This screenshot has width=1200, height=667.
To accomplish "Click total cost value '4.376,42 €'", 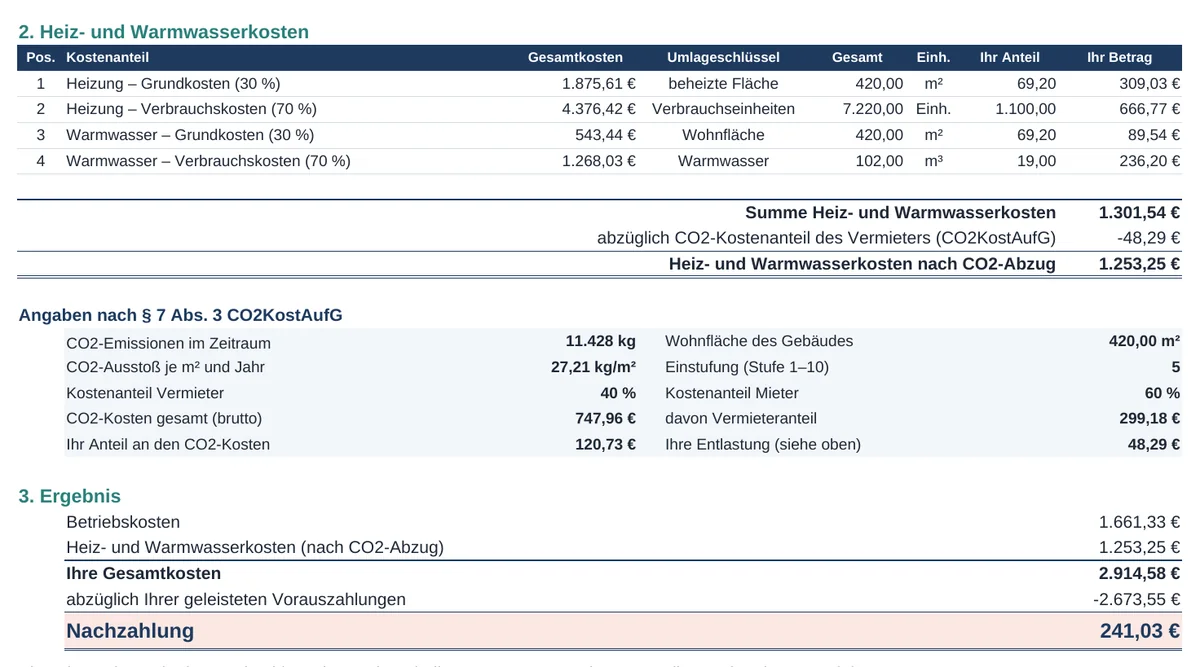I will tap(599, 109).
